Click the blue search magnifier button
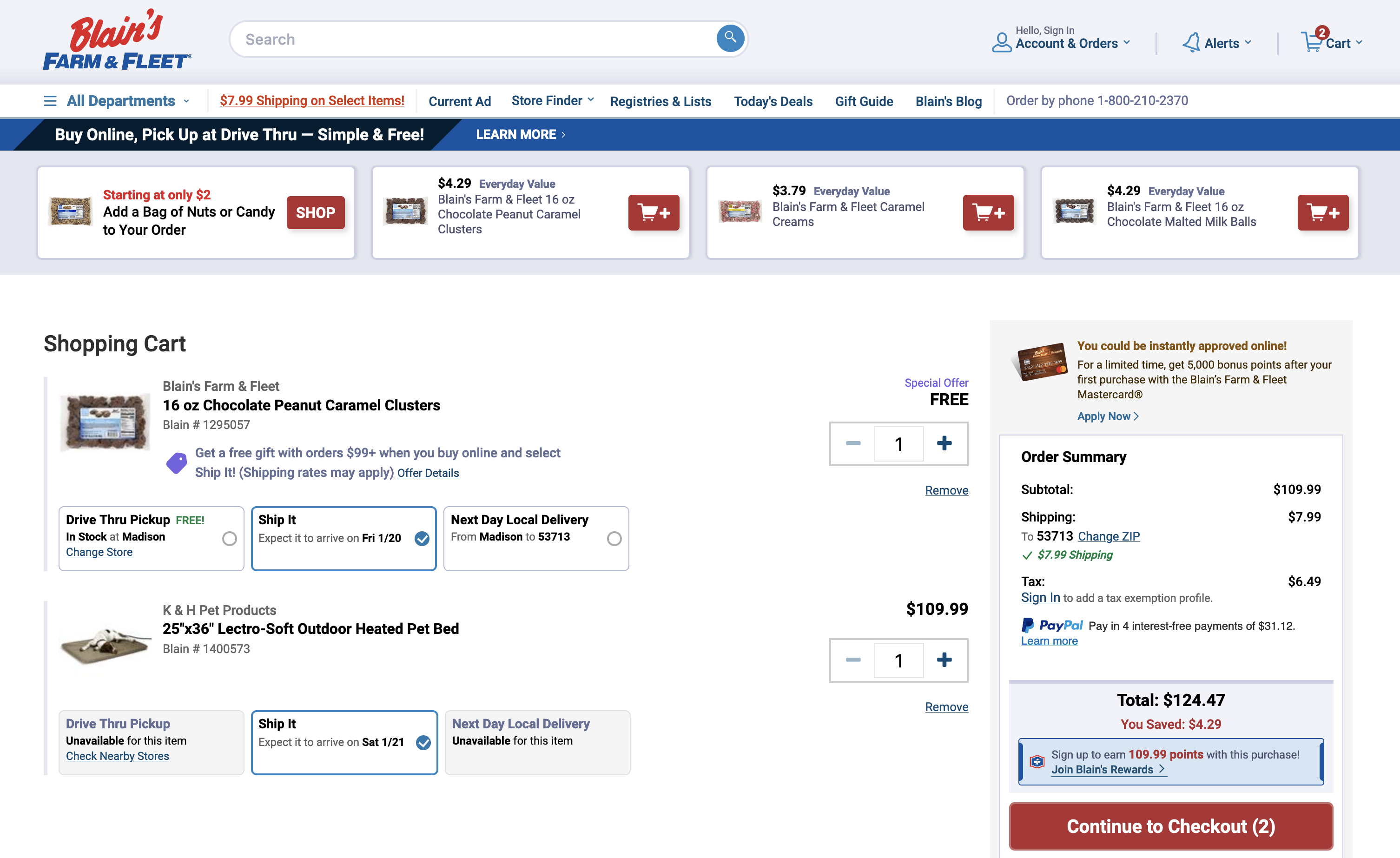Screen dimensions: 1400x858 coord(730,39)
